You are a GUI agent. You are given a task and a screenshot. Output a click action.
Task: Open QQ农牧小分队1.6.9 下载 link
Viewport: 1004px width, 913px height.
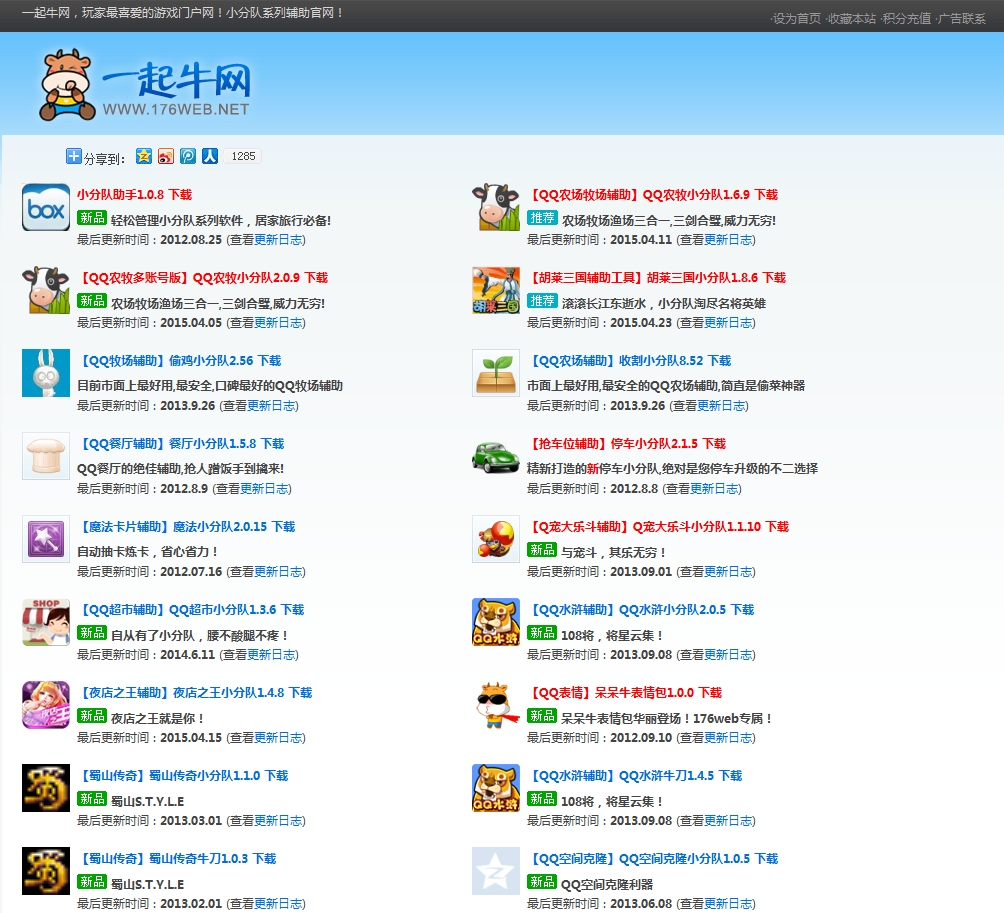point(652,195)
